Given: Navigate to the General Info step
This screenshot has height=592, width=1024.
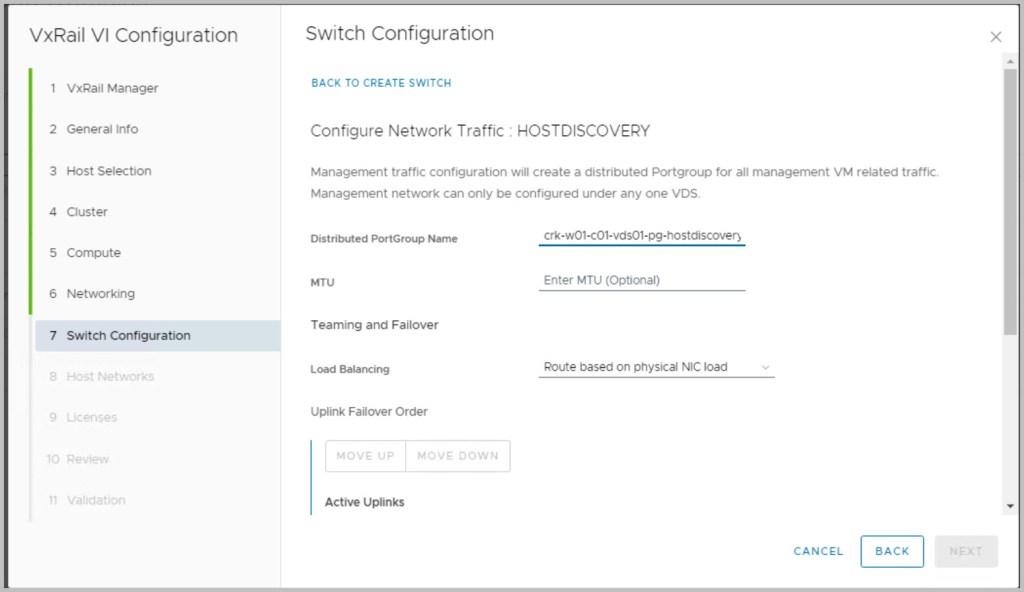Looking at the screenshot, I should [x=102, y=129].
